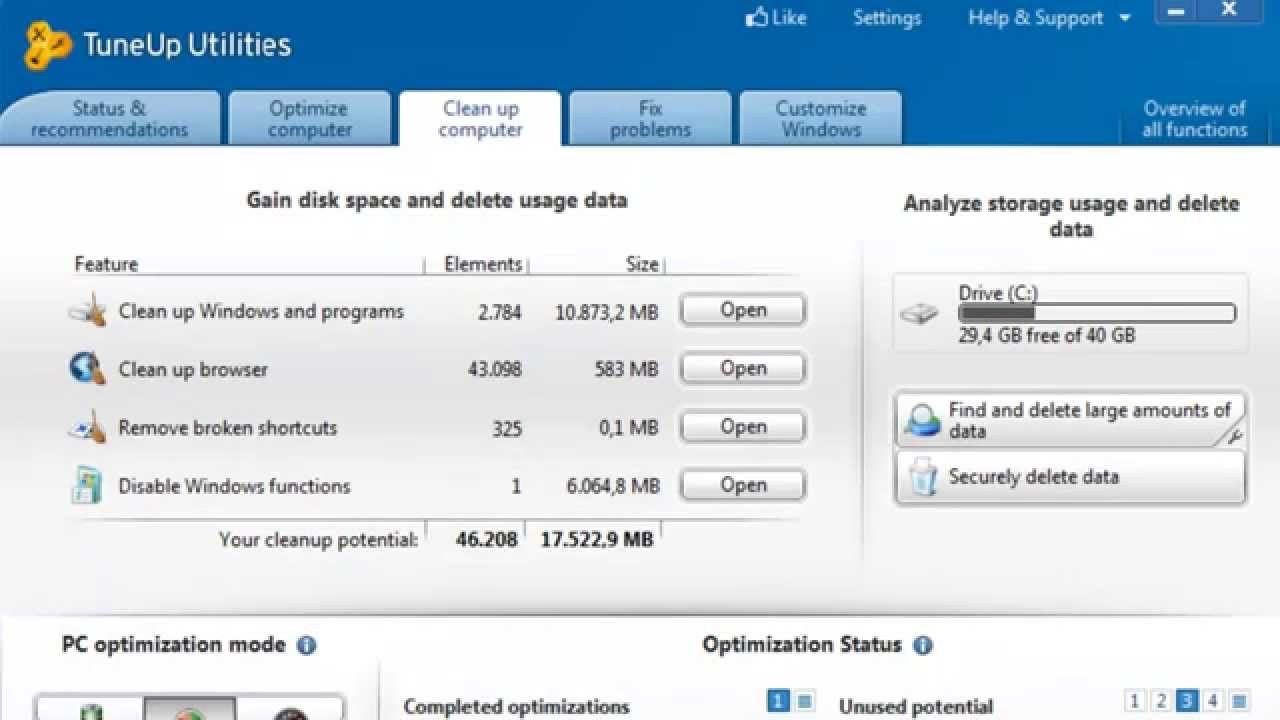Image resolution: width=1280 pixels, height=720 pixels.
Task: Switch to Status & recommendations tab
Action: 109,119
